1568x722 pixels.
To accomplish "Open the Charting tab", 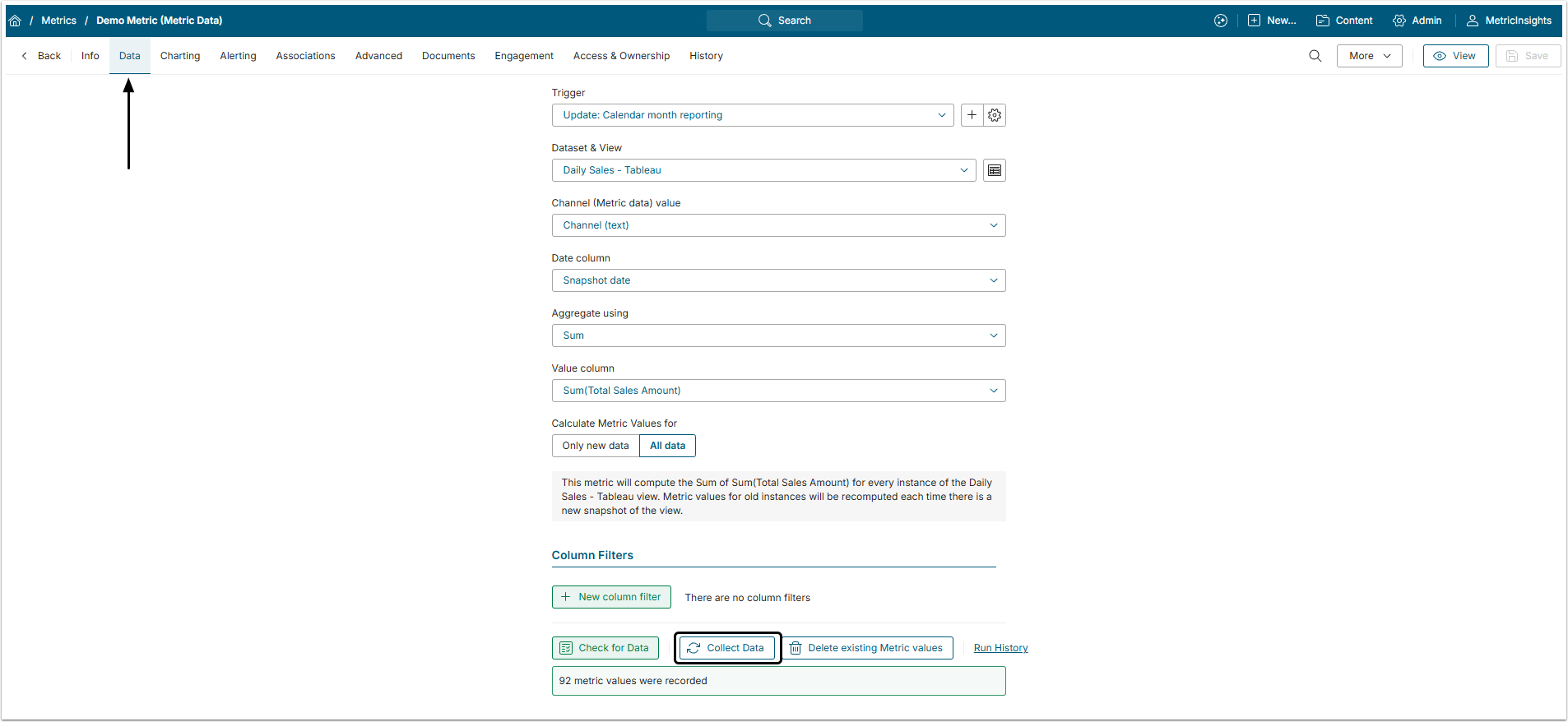I will pos(180,56).
